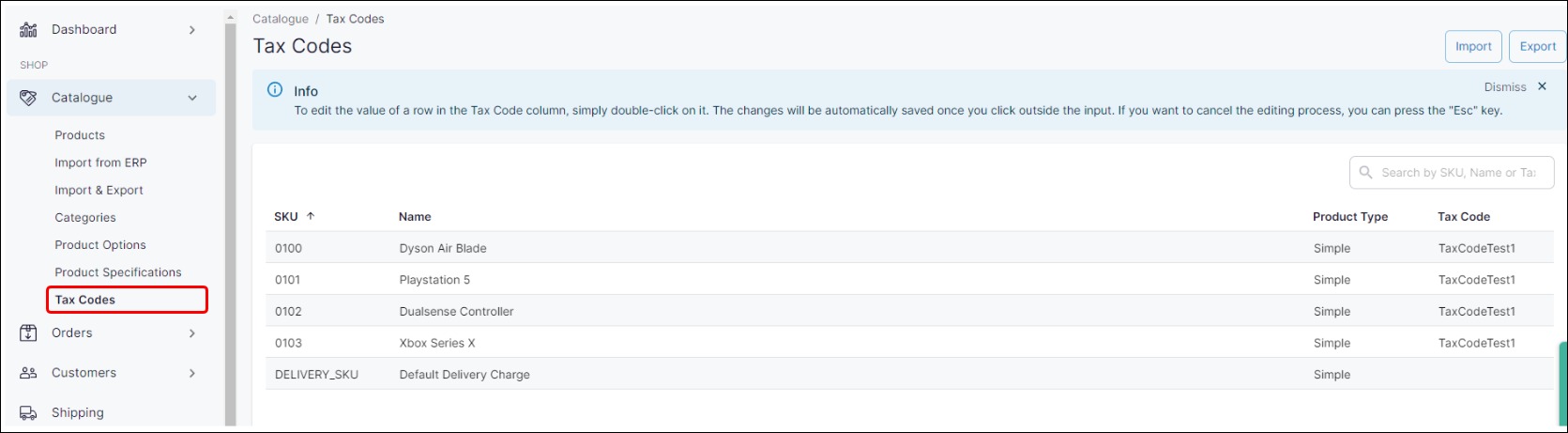Click the Export button
This screenshot has height=433, width=1568.
click(1538, 46)
